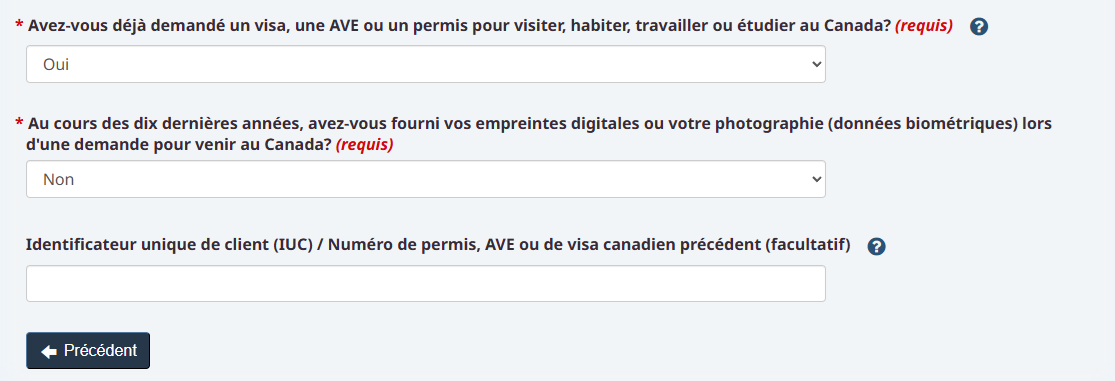Focus the IUC / previous visa number field

[426, 284]
